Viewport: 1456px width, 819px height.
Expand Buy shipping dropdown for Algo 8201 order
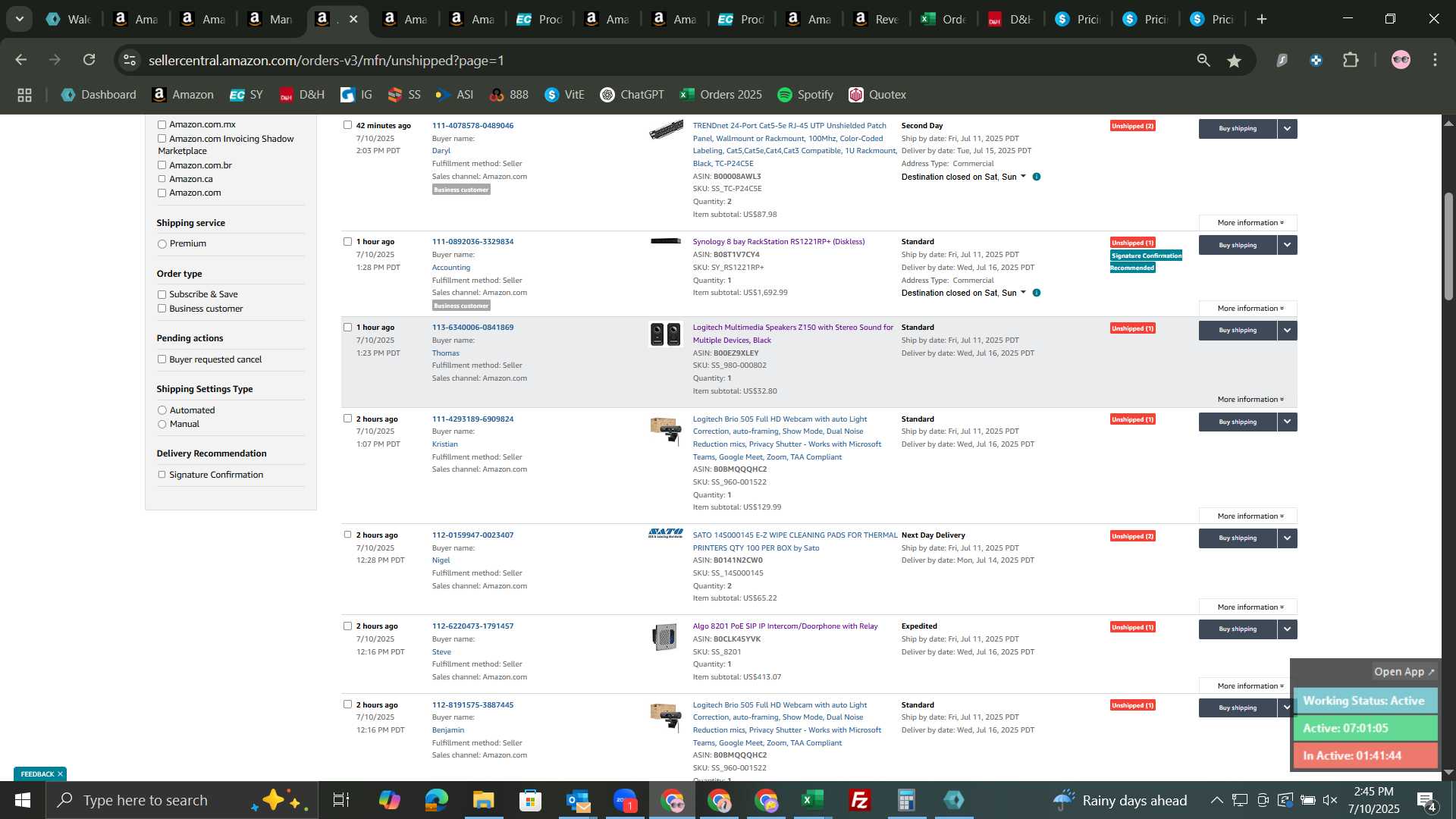(x=1287, y=629)
